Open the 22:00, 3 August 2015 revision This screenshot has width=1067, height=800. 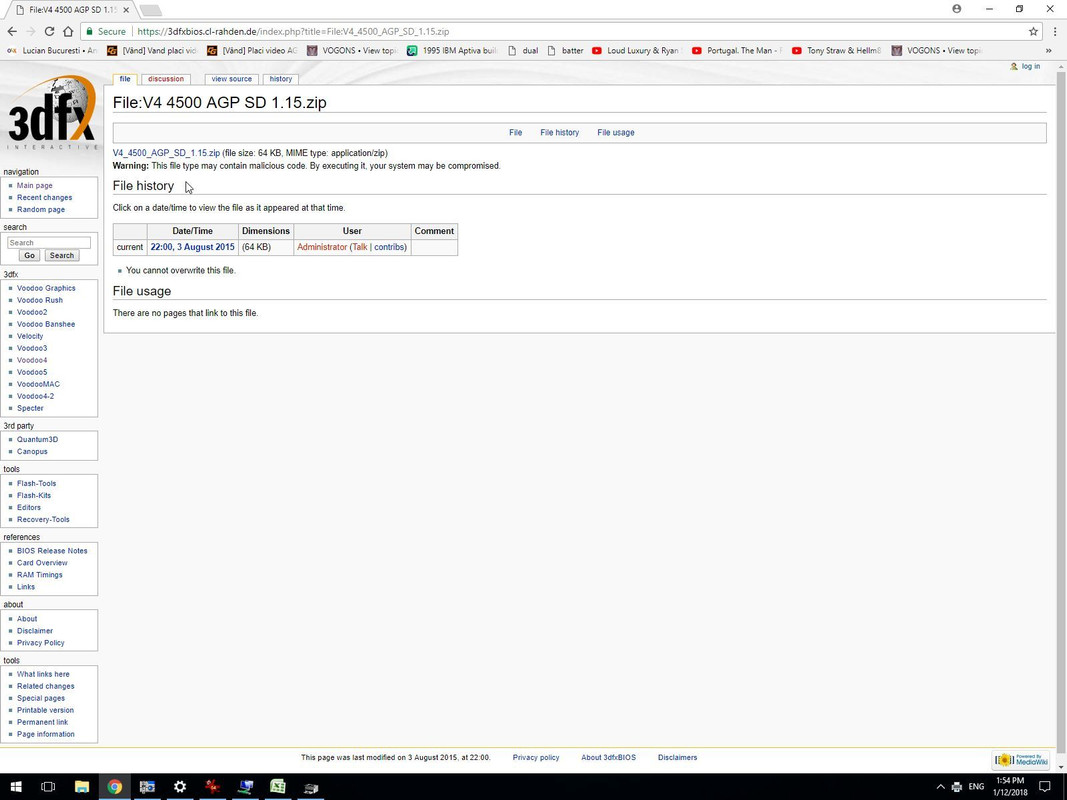click(x=193, y=247)
